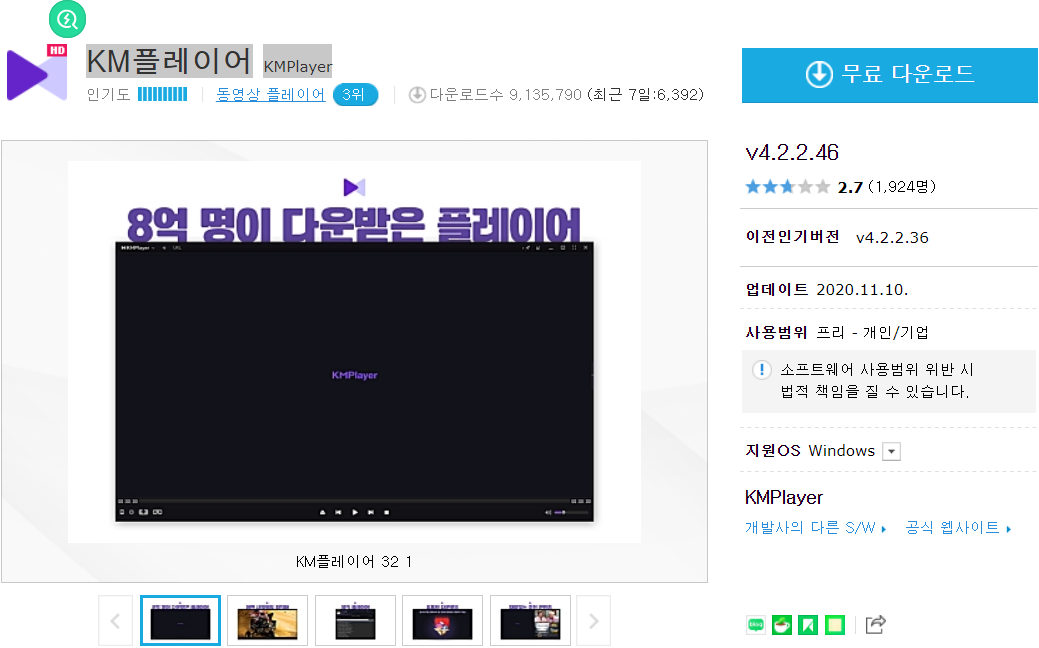
Task: Click version text v4.2.2.46
Action: [792, 152]
